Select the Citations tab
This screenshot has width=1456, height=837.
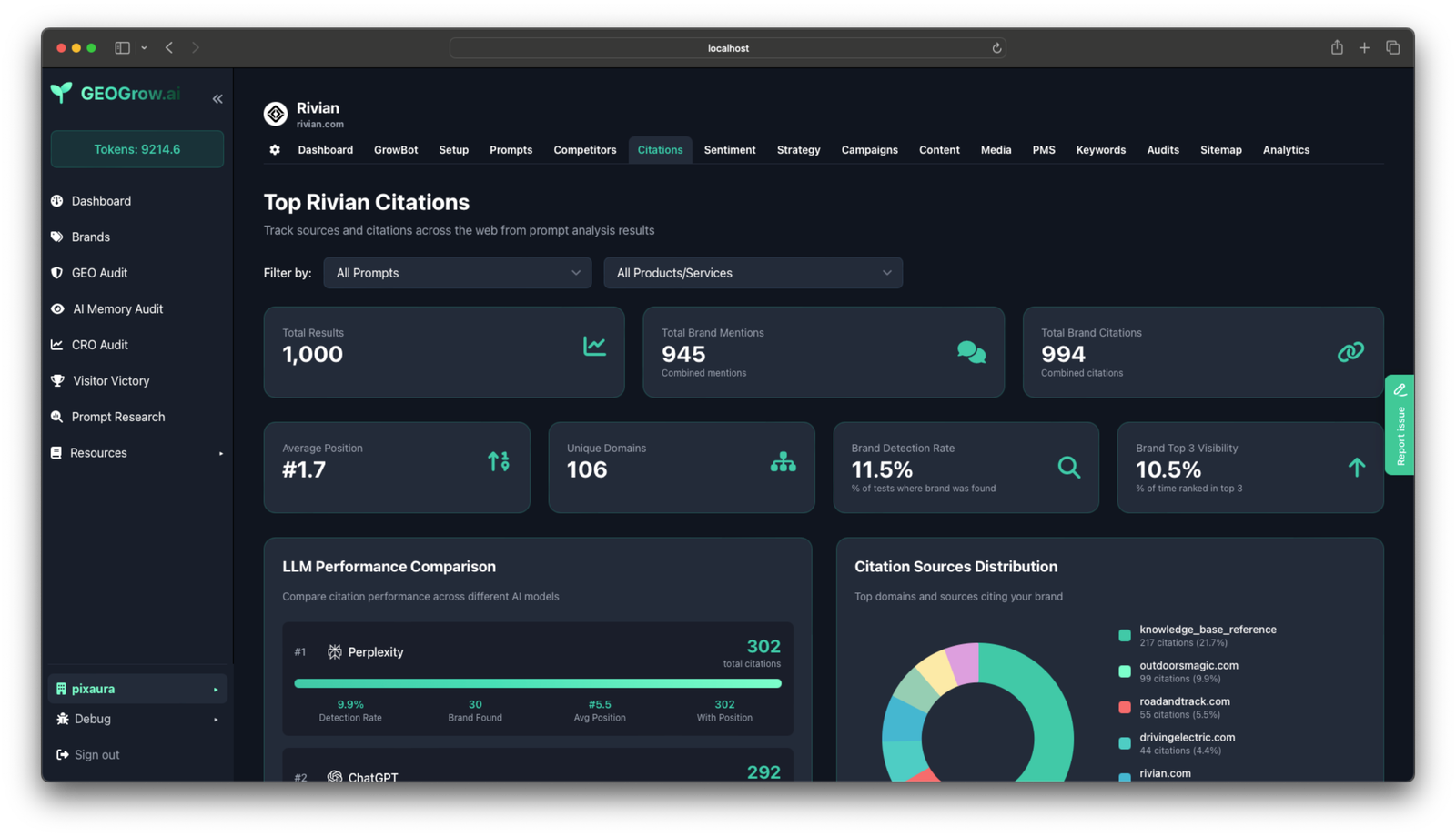[x=660, y=150]
